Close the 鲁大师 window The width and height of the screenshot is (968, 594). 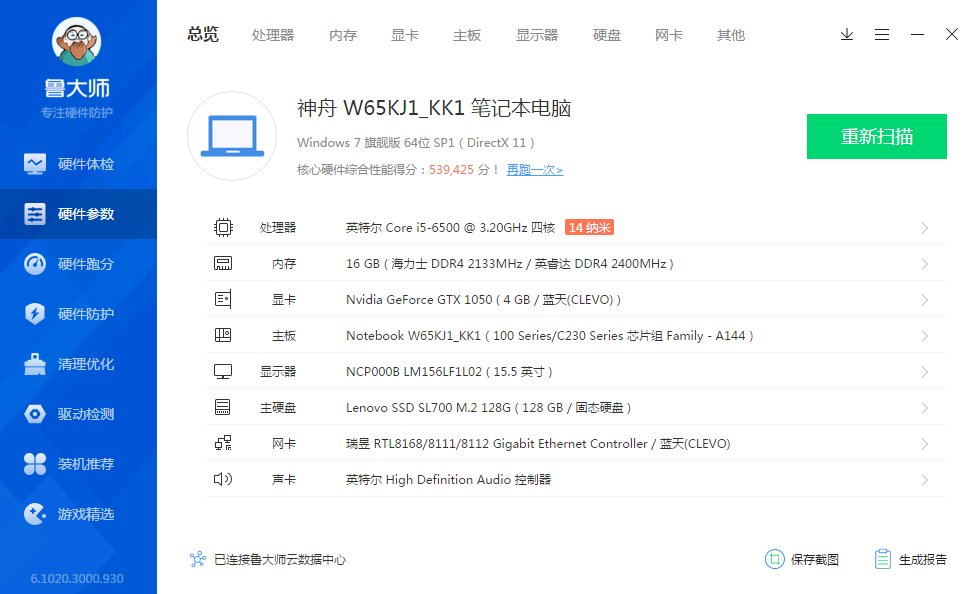coord(952,34)
